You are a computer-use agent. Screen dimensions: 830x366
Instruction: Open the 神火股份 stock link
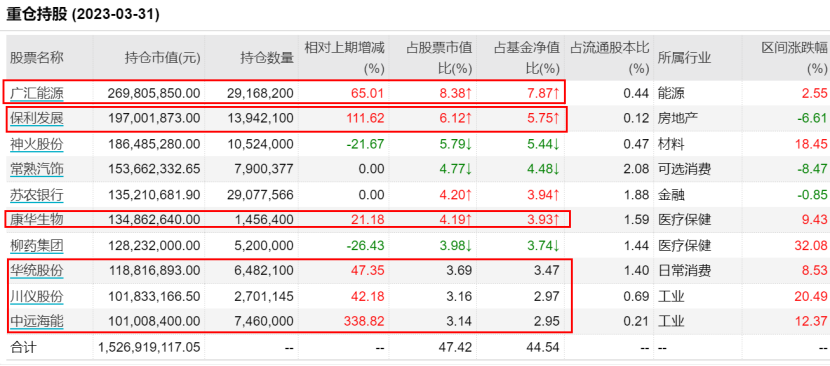click(37, 144)
